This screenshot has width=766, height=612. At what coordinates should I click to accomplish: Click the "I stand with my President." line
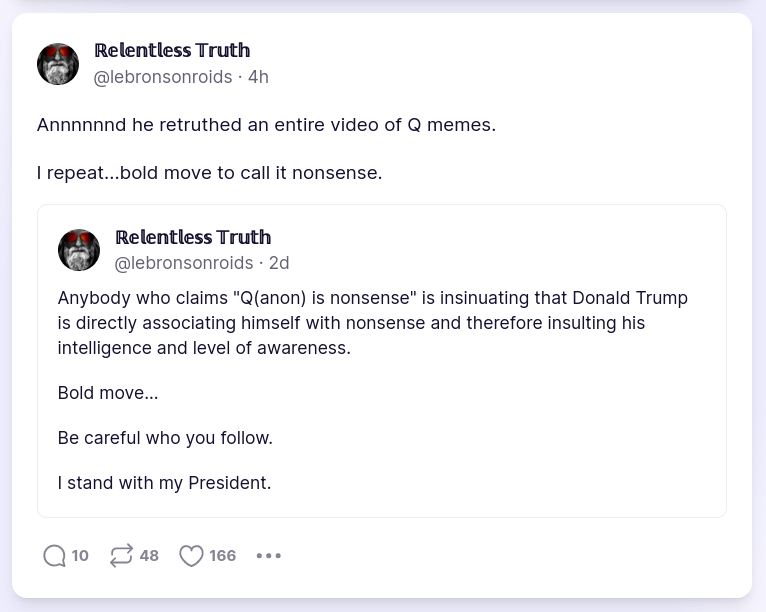pyautogui.click(x=164, y=483)
